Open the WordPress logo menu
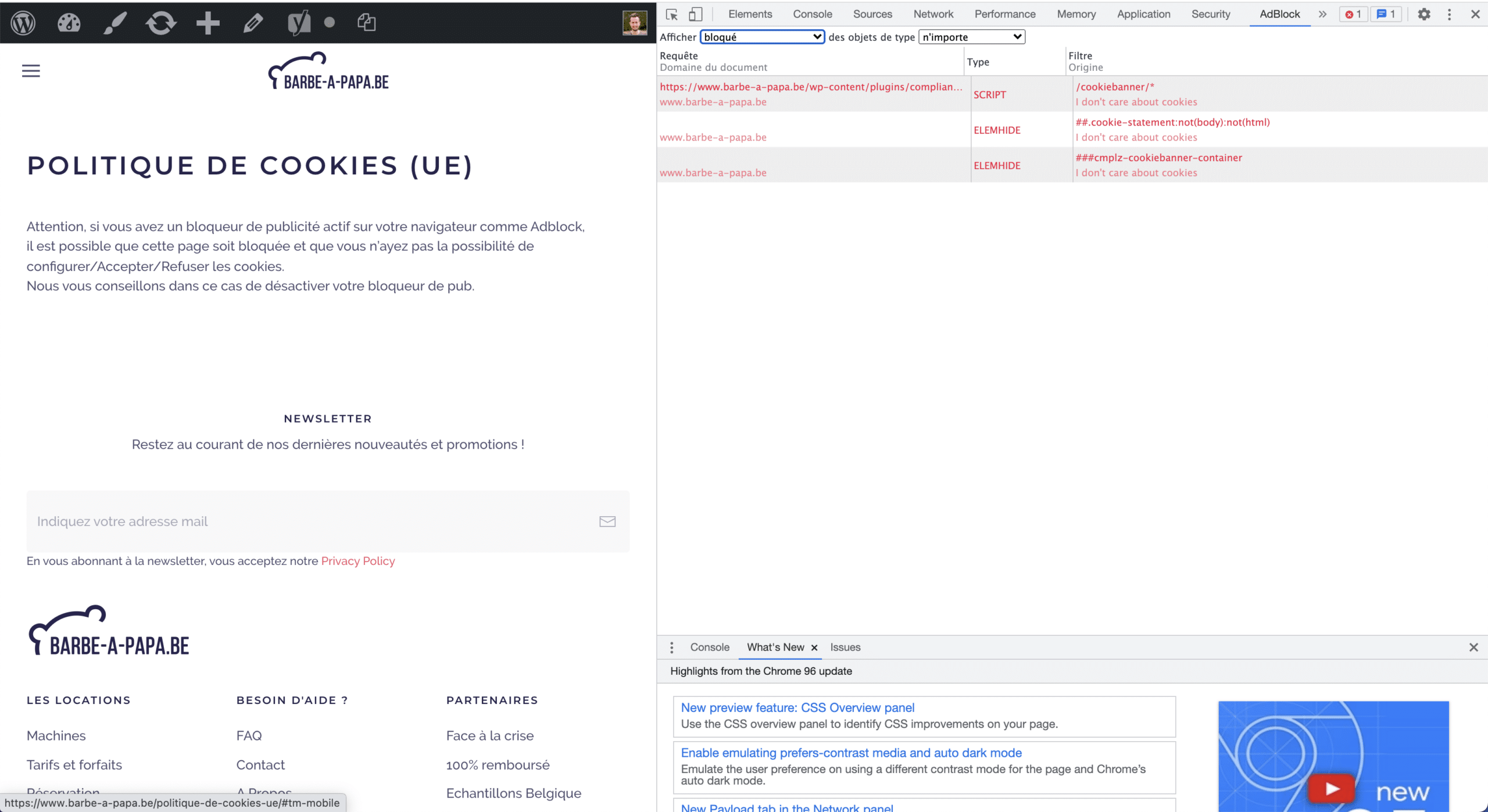 coord(23,23)
